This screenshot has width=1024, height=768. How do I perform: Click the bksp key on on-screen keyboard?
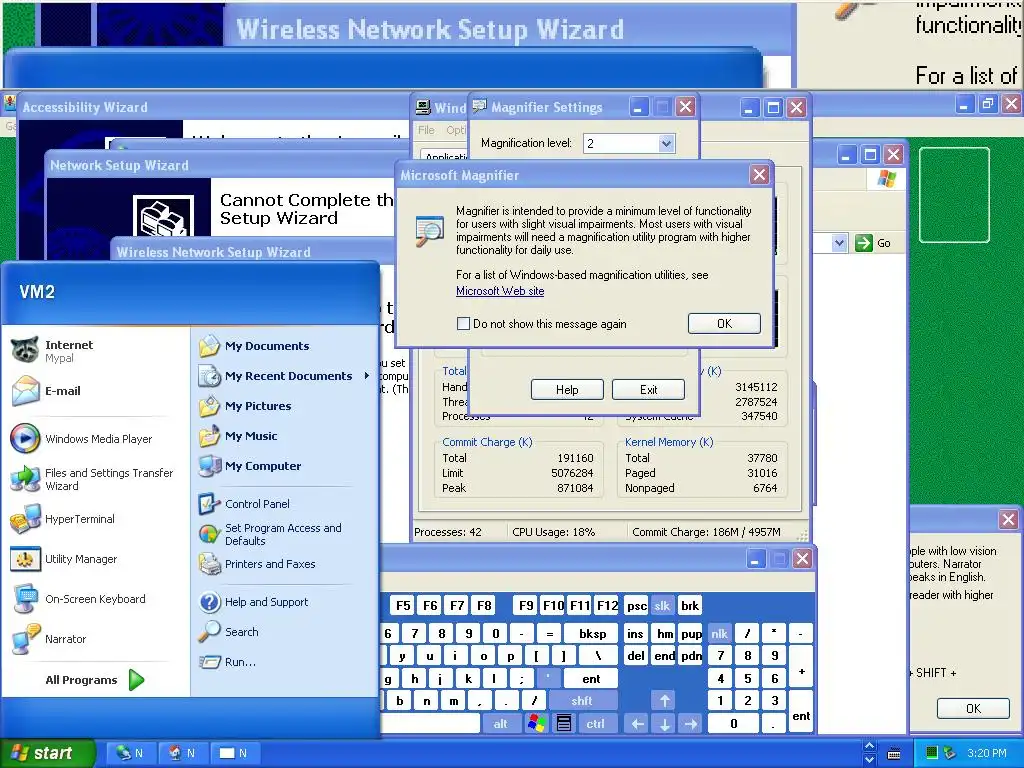point(592,633)
